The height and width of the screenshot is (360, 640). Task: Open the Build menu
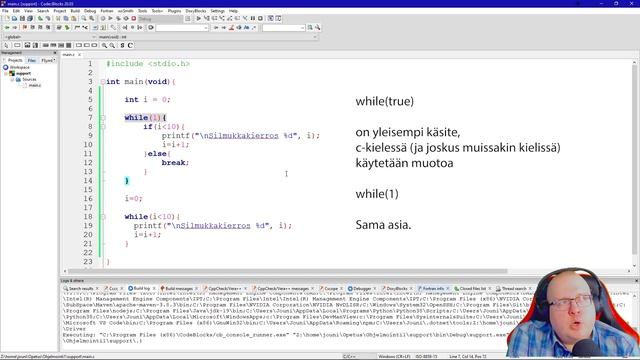(75, 11)
